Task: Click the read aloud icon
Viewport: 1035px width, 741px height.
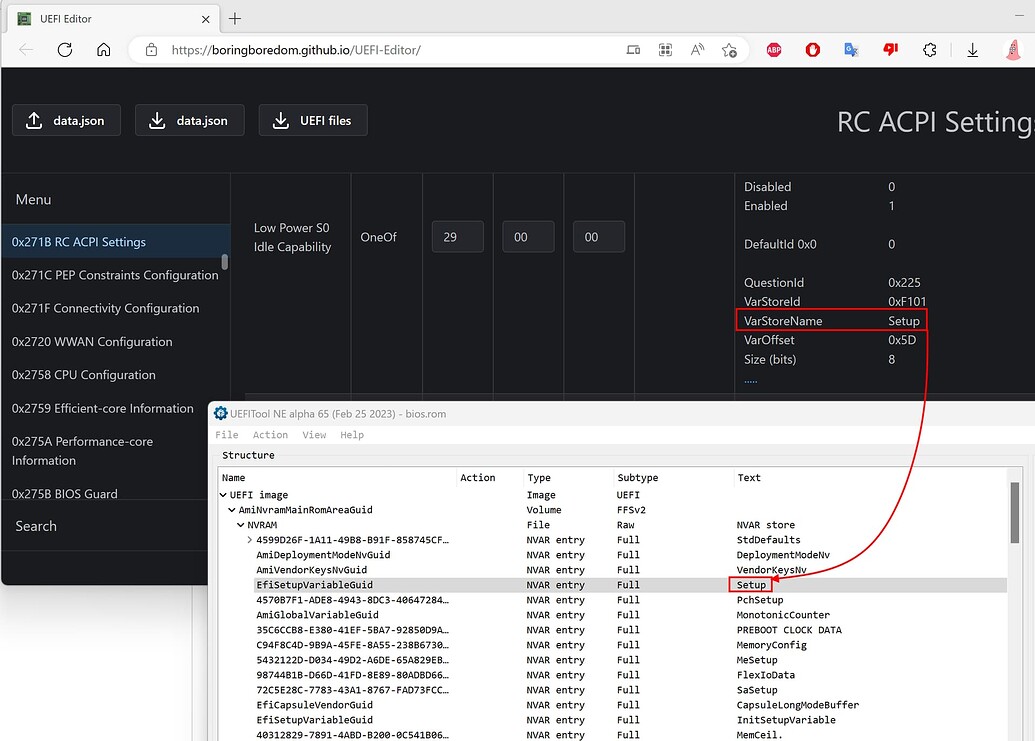Action: tap(697, 50)
